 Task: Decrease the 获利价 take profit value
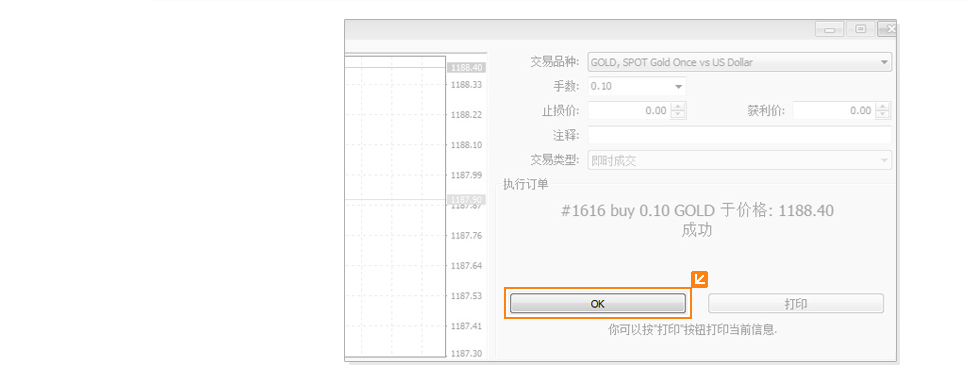click(883, 115)
